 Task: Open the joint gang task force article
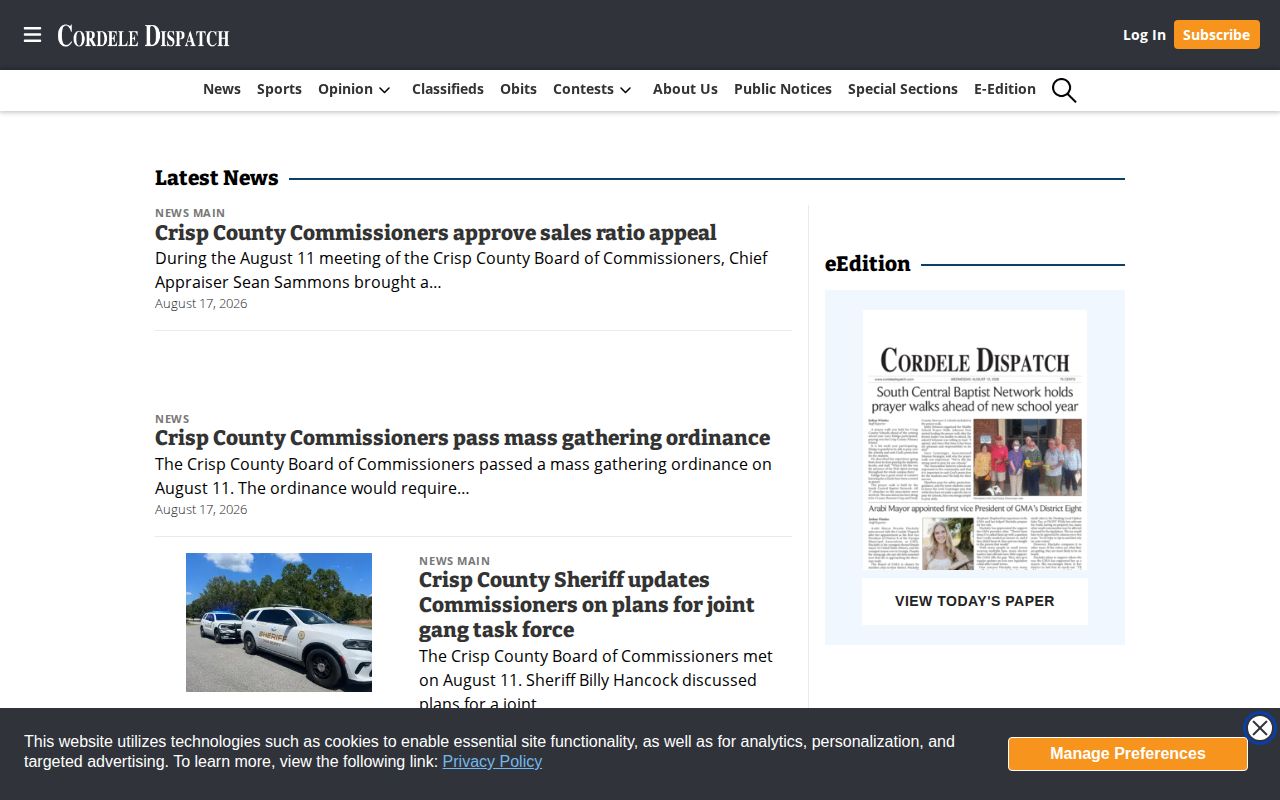587,605
